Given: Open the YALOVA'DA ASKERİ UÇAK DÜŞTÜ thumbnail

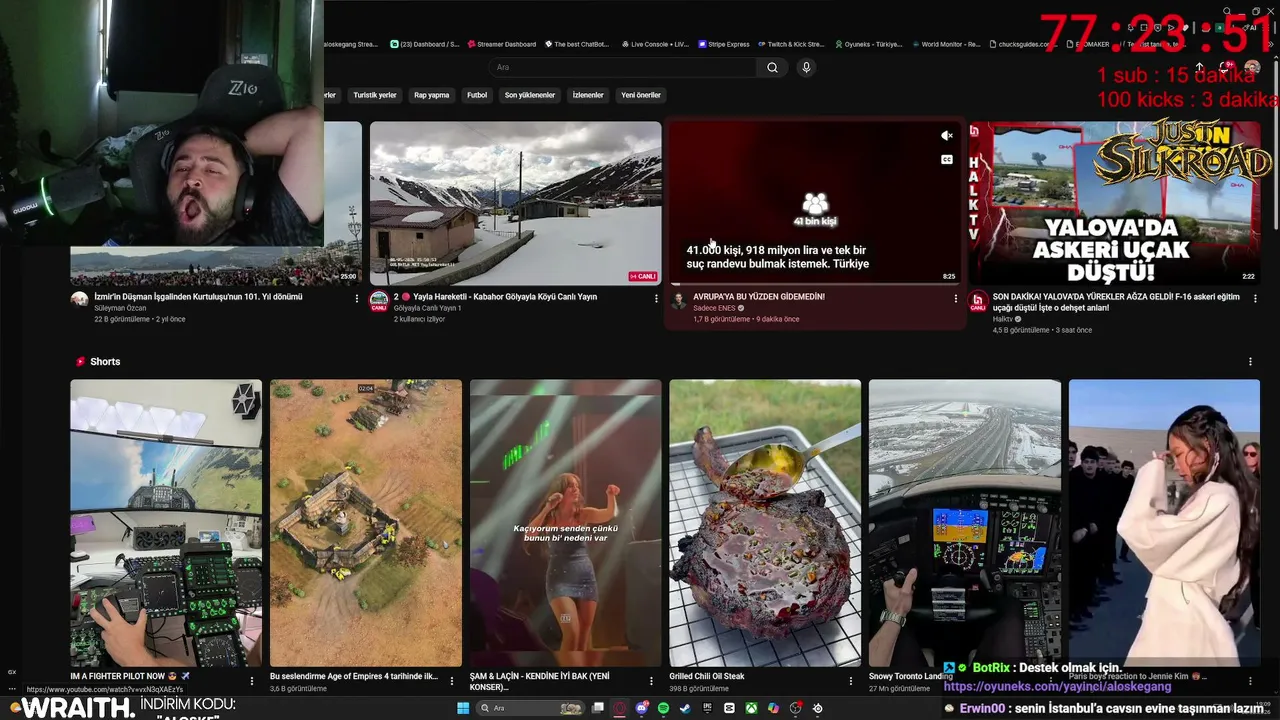Looking at the screenshot, I should tap(1114, 203).
